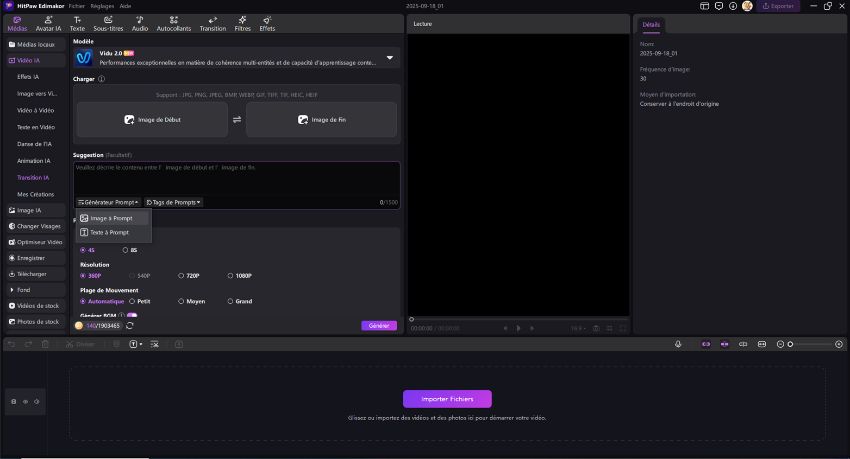Select the Texte toolbar icon
Viewport: 850px width, 459px height.
[77, 24]
